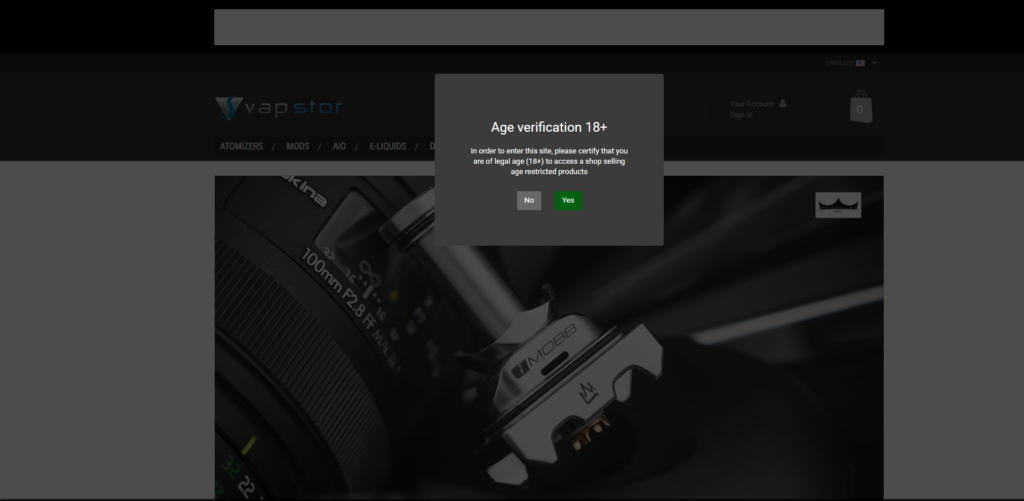Click the Sign in link
Screen dimensions: 1024x501
coord(741,115)
